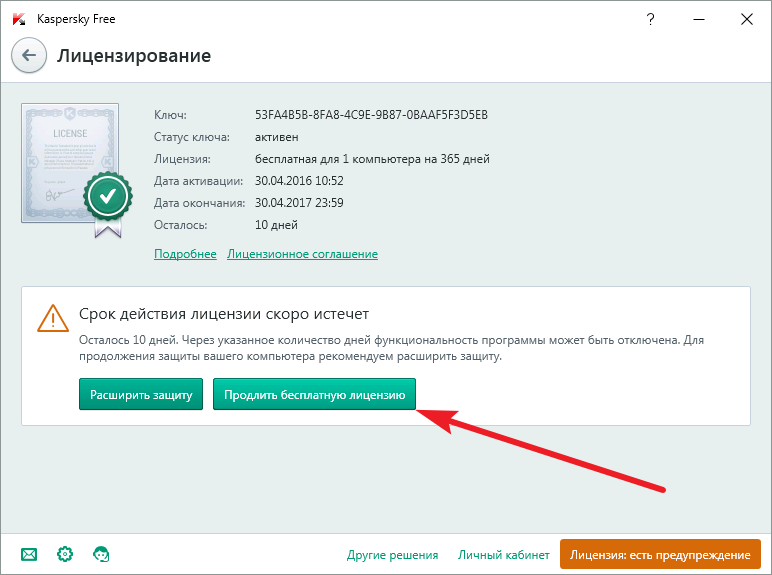
Task: Click the Лицензирование page title
Action: (134, 56)
